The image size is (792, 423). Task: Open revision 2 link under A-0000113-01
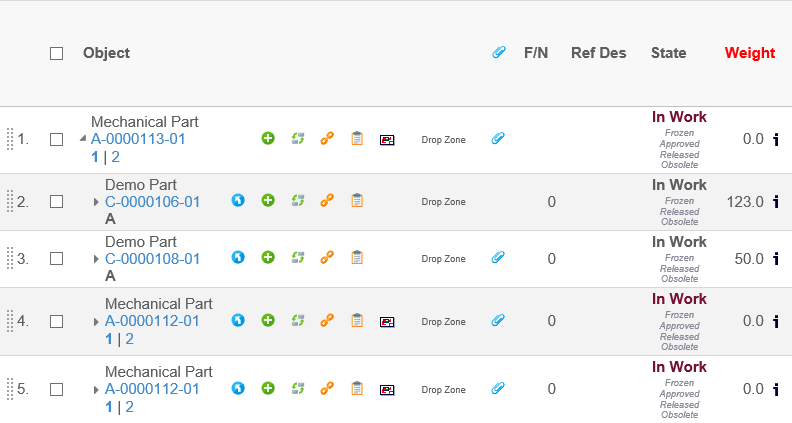(115, 157)
